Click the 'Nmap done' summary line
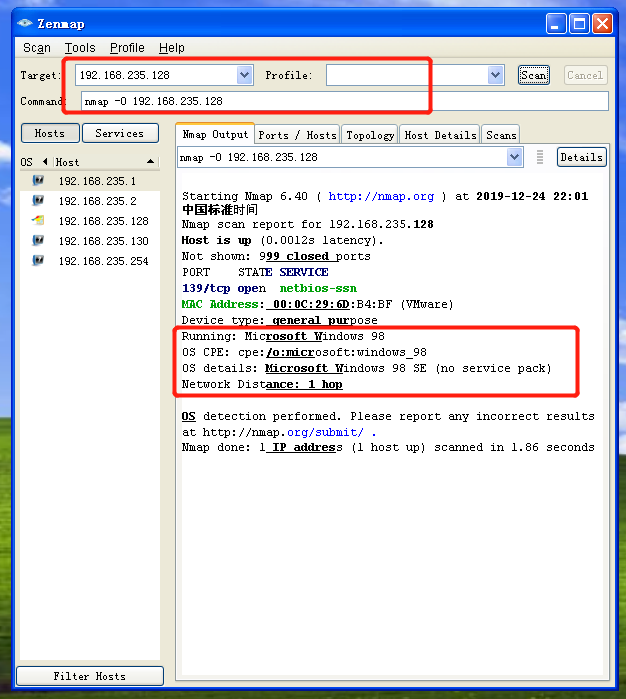Screen dimensions: 626x699 coord(388,447)
